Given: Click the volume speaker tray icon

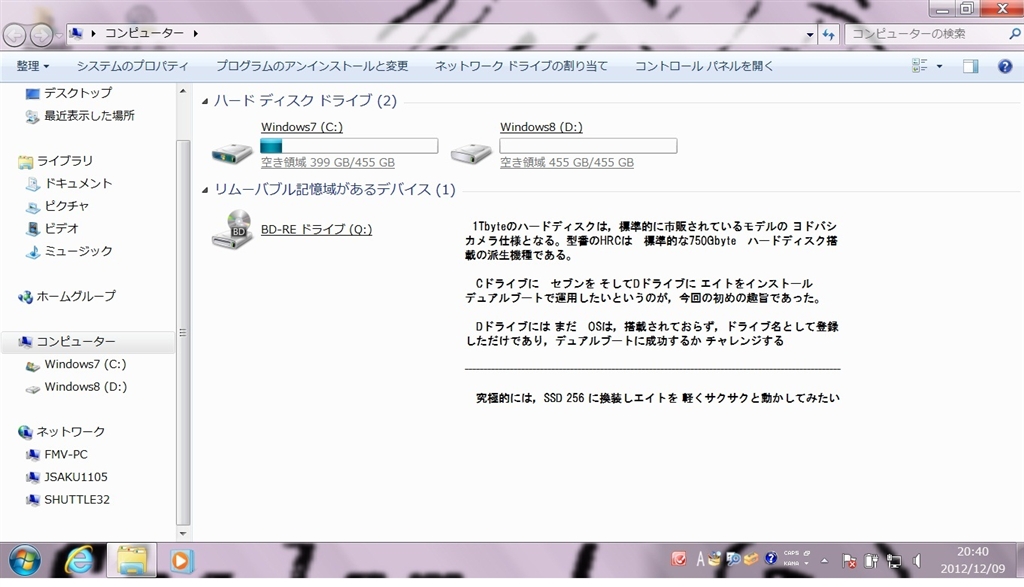Looking at the screenshot, I should tap(917, 561).
